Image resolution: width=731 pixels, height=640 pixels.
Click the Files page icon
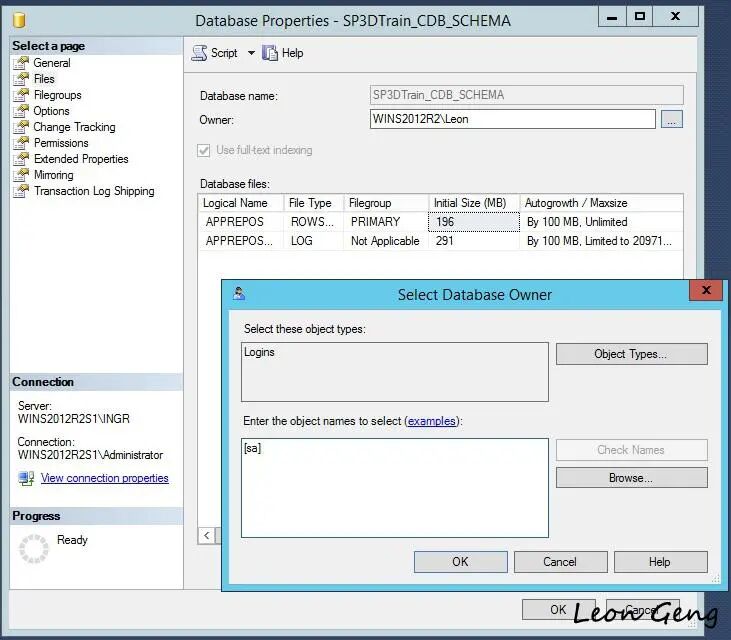[x=21, y=79]
